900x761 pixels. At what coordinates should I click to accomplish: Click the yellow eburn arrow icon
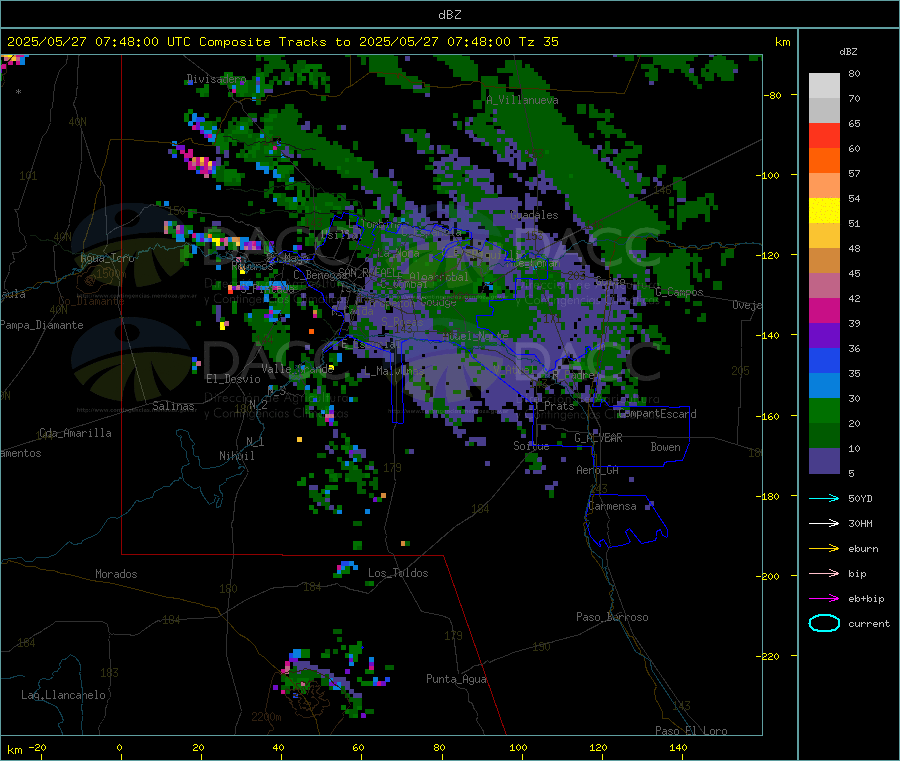tap(824, 548)
